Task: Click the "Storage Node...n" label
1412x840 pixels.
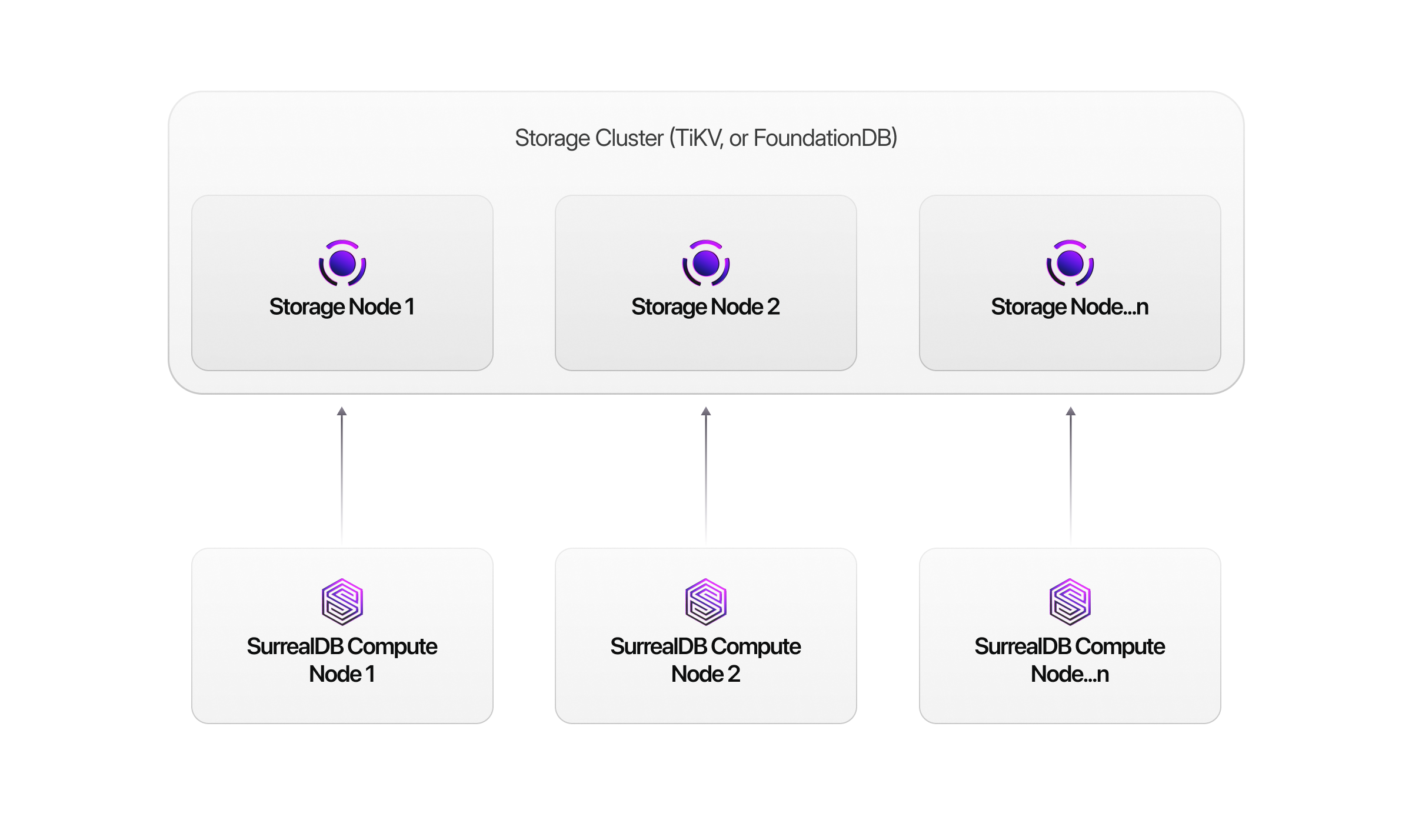Action: (x=1070, y=307)
